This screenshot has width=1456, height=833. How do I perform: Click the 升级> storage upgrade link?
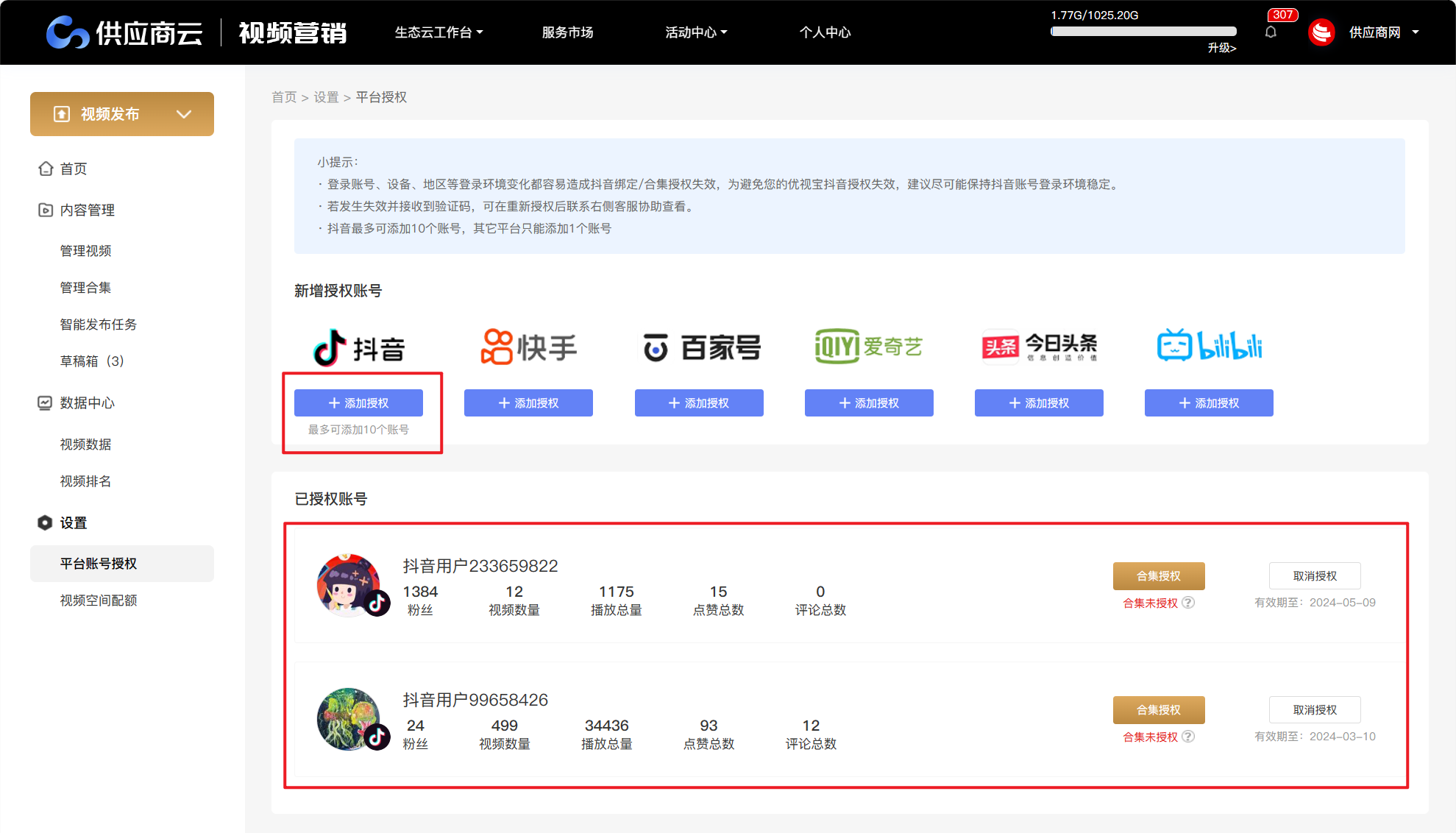click(x=1222, y=48)
